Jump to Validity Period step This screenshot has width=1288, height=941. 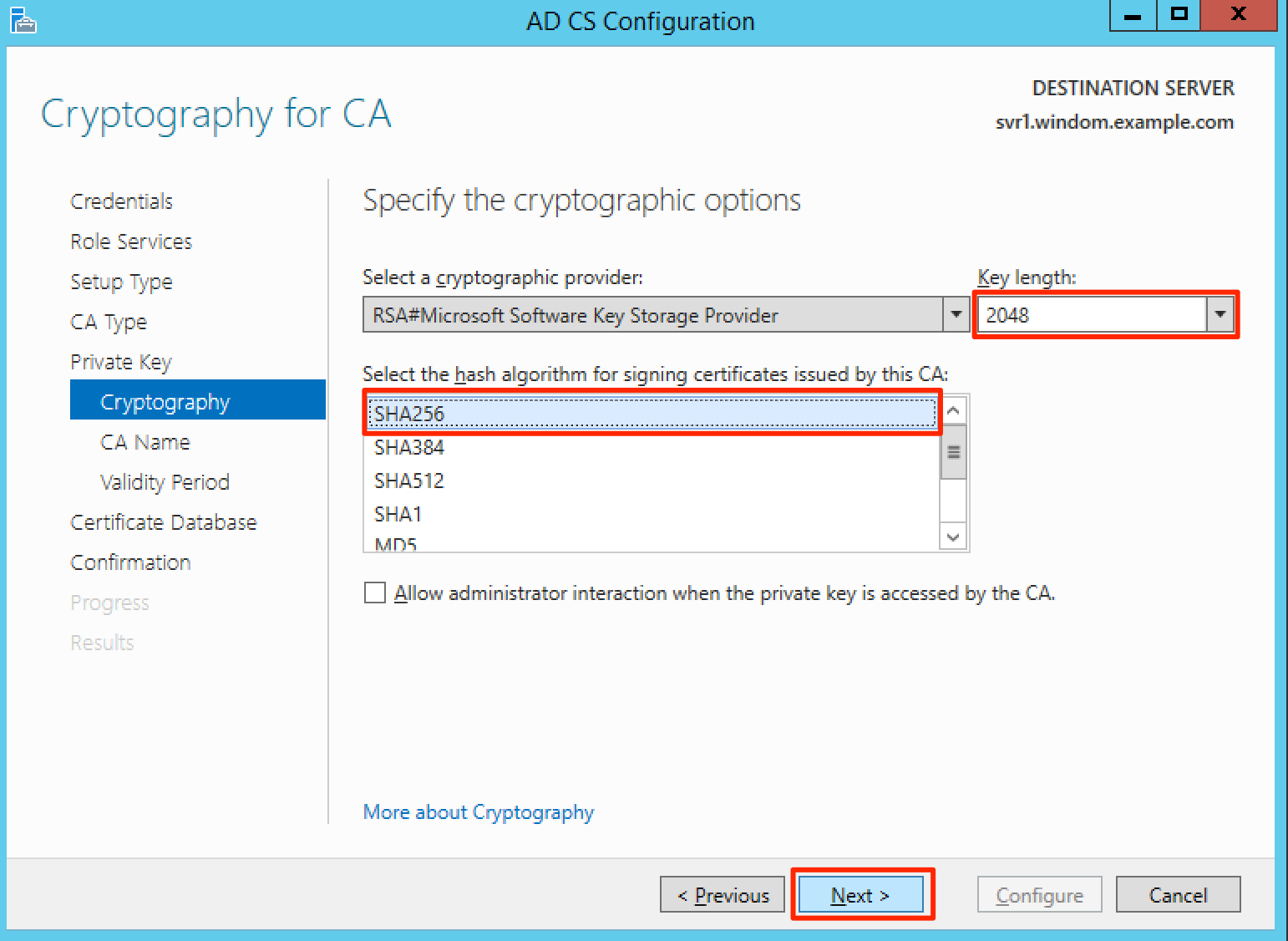[165, 482]
